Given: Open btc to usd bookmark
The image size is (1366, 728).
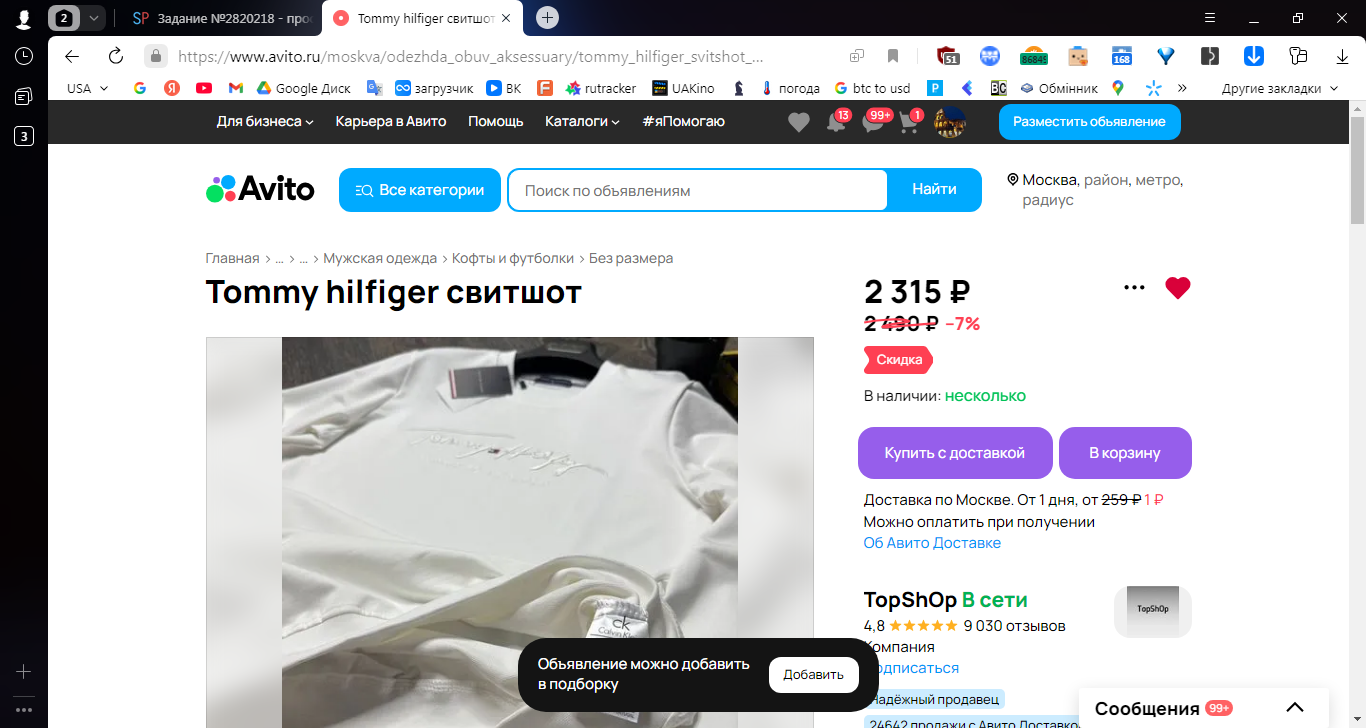Looking at the screenshot, I should pos(872,88).
